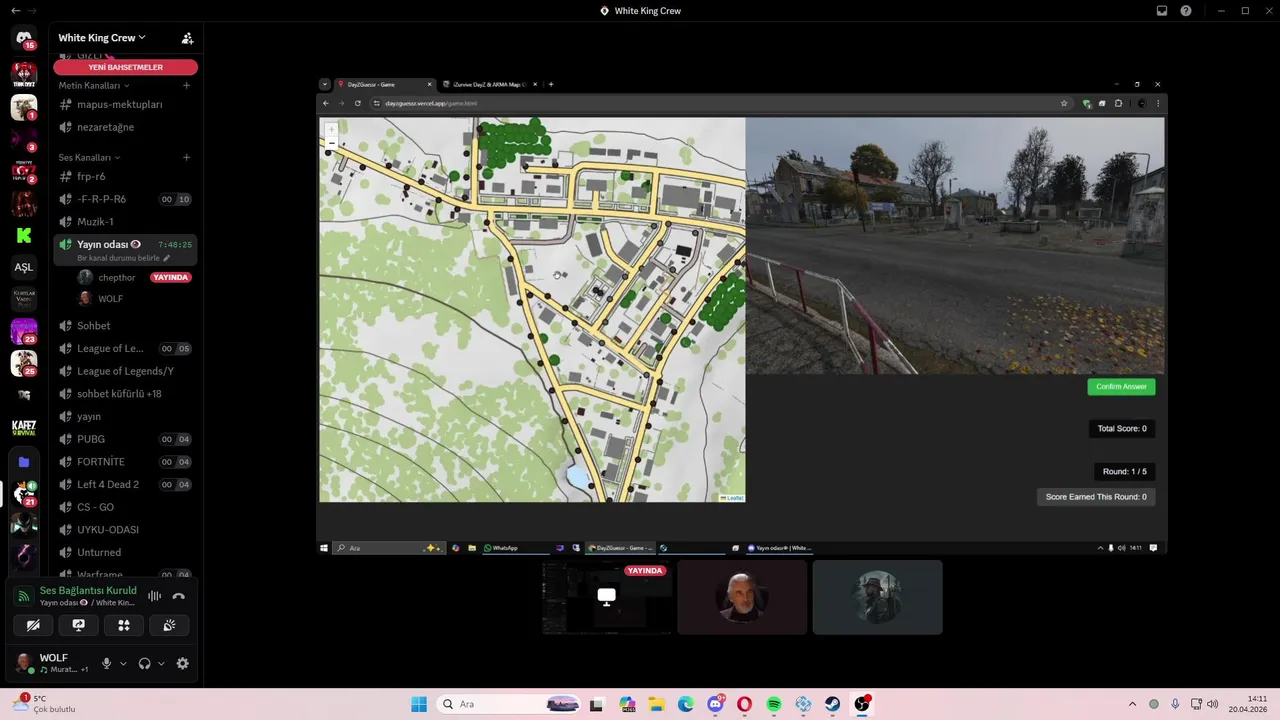The image size is (1280, 720).
Task: Open the soundboard icon
Action: click(x=169, y=625)
